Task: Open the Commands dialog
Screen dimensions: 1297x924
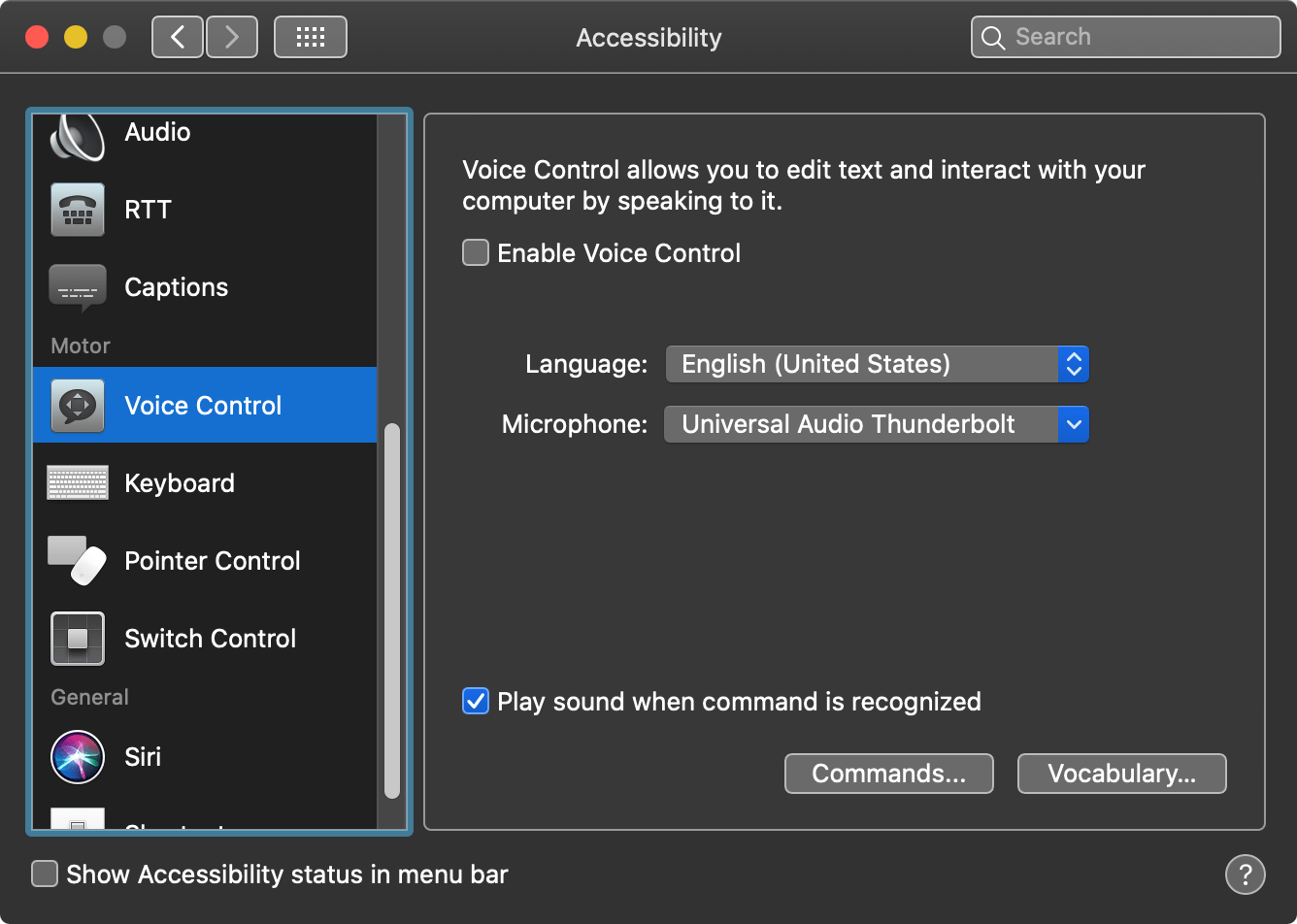Action: pos(888,774)
